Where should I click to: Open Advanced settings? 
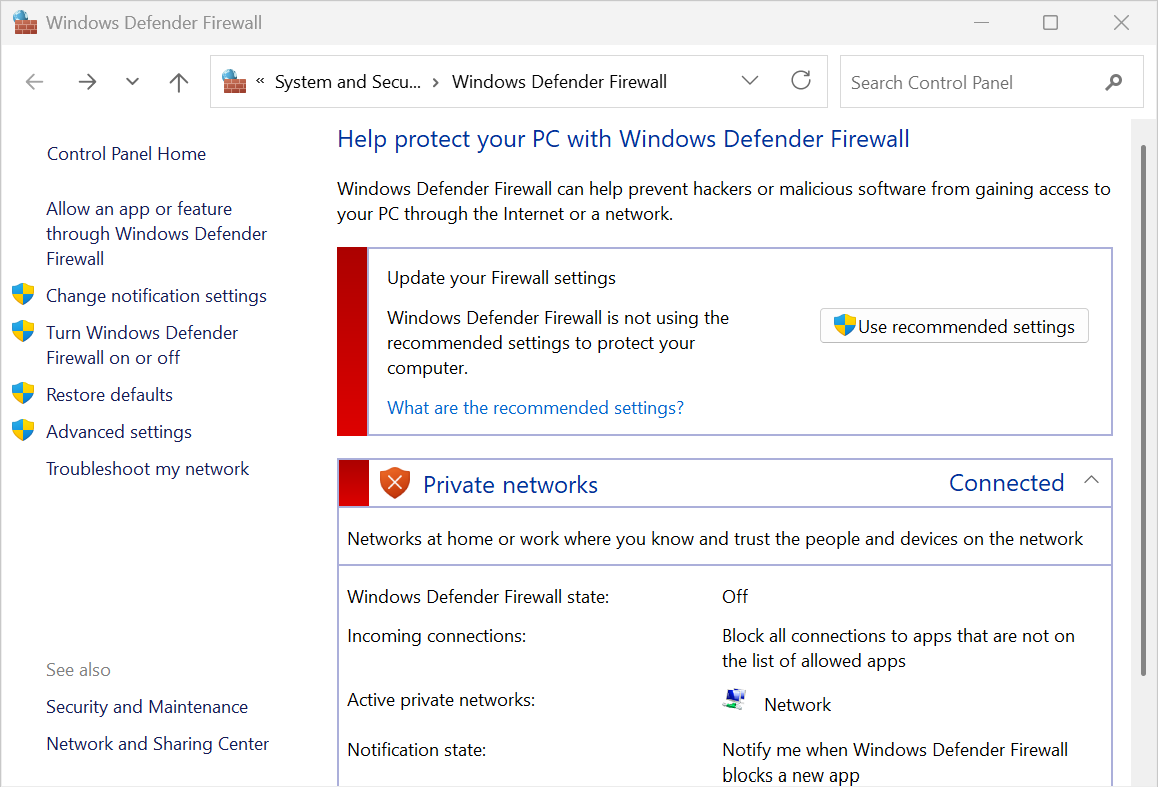coord(119,432)
